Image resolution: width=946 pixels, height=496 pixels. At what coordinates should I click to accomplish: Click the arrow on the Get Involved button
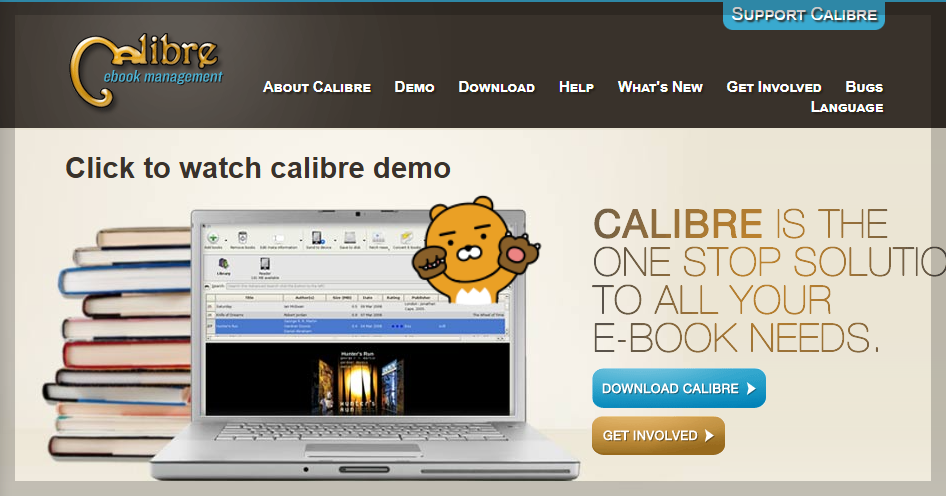[x=710, y=436]
